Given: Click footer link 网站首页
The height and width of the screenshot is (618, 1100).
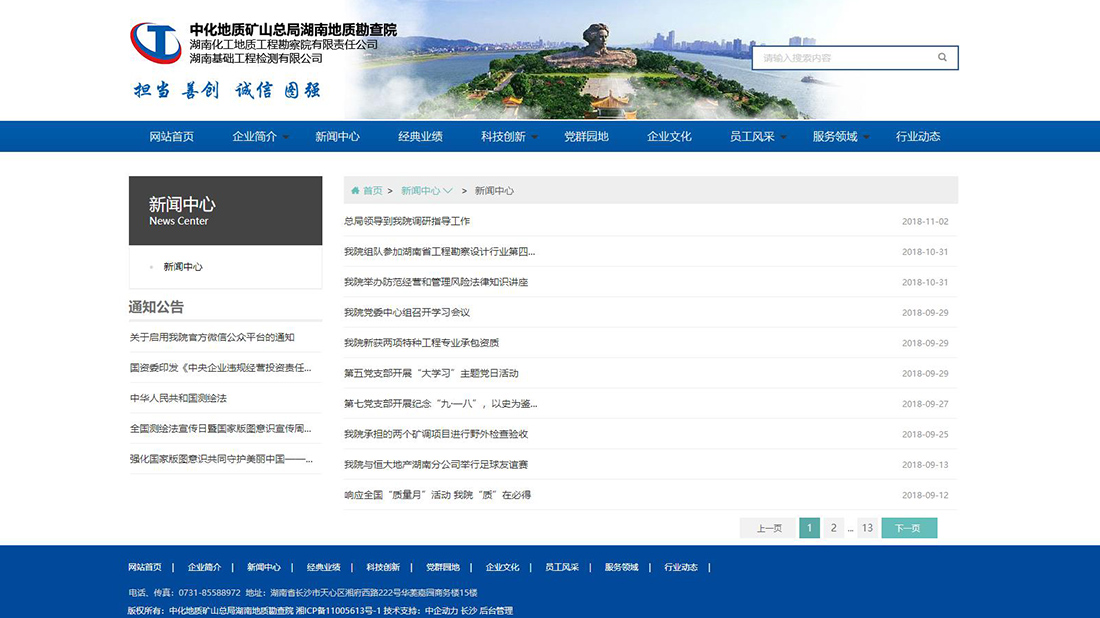Looking at the screenshot, I should [145, 567].
